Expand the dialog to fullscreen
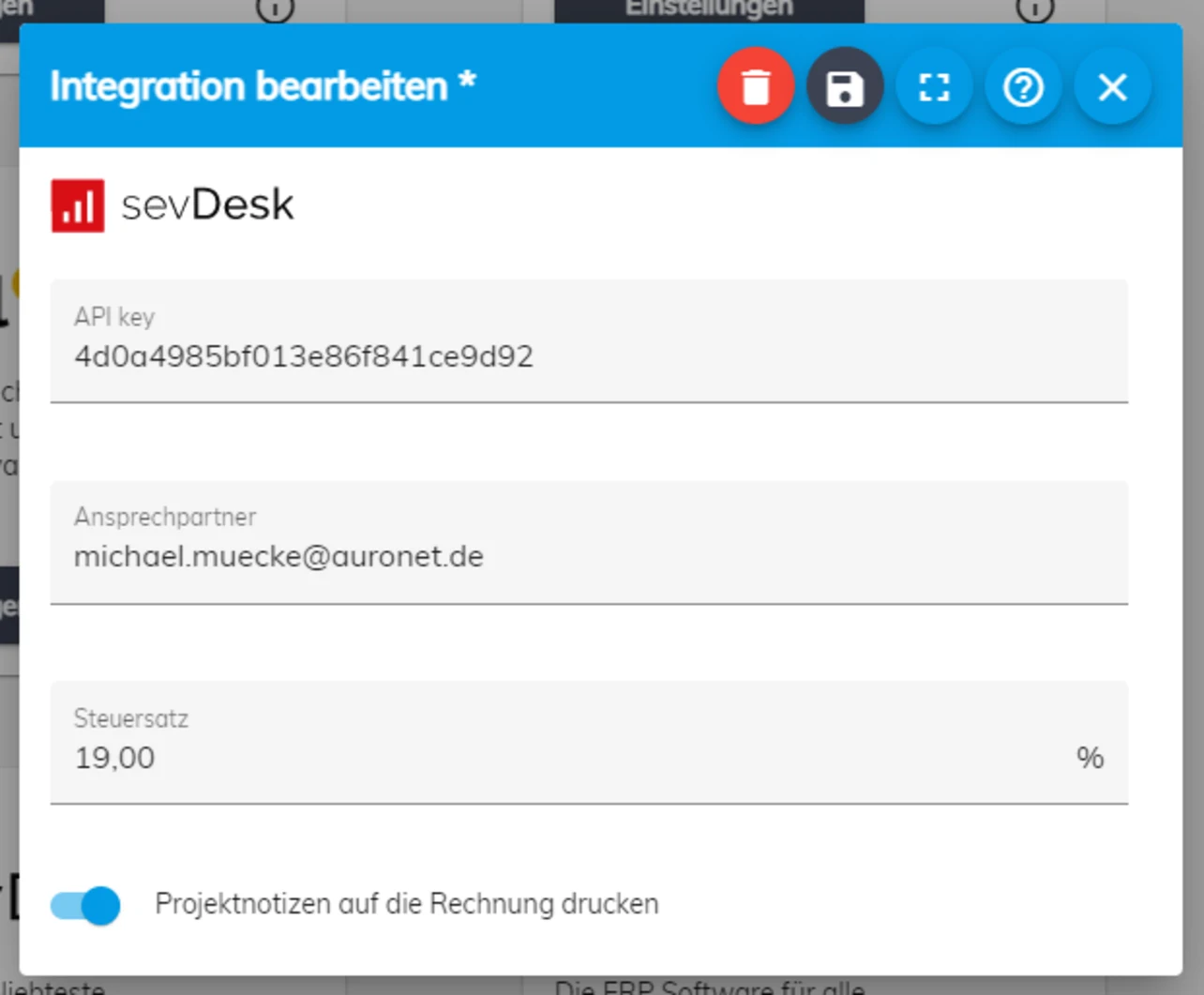The height and width of the screenshot is (995, 1204). (x=934, y=87)
